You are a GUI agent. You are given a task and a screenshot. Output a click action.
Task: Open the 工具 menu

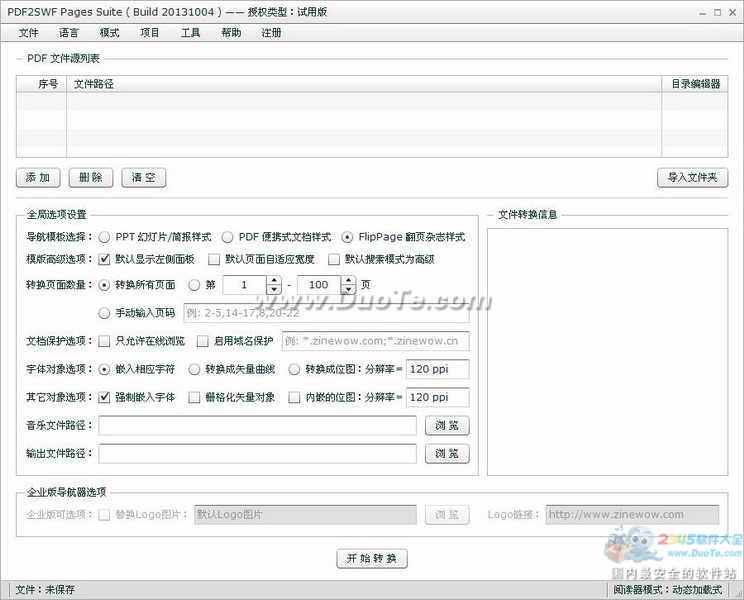pyautogui.click(x=190, y=33)
